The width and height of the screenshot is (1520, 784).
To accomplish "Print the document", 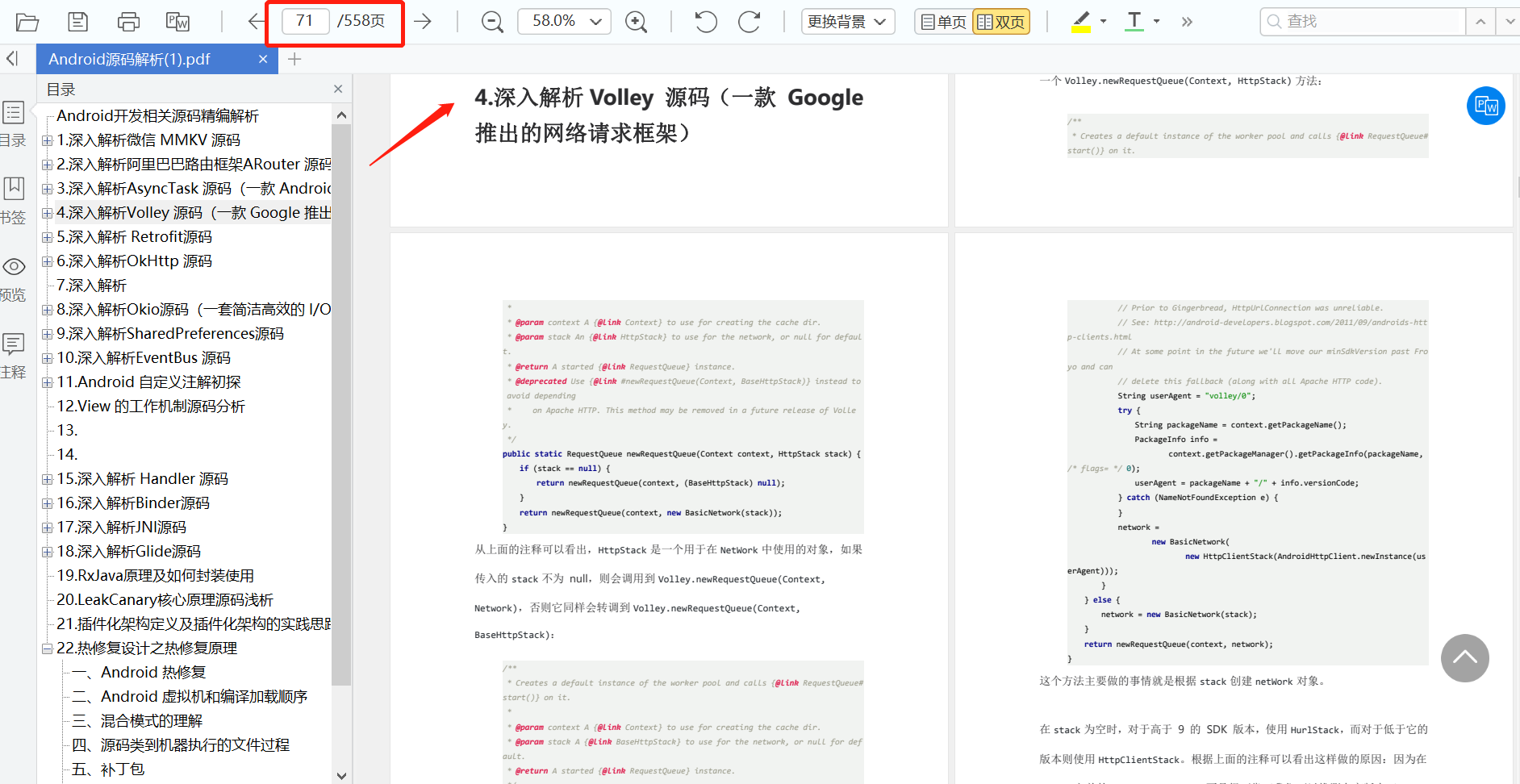I will point(128,21).
